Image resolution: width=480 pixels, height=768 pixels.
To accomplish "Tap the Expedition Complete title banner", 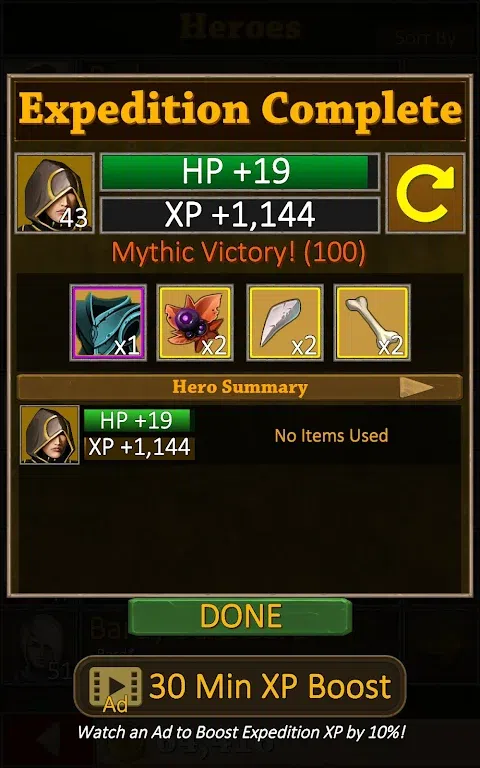I will 240,110.
